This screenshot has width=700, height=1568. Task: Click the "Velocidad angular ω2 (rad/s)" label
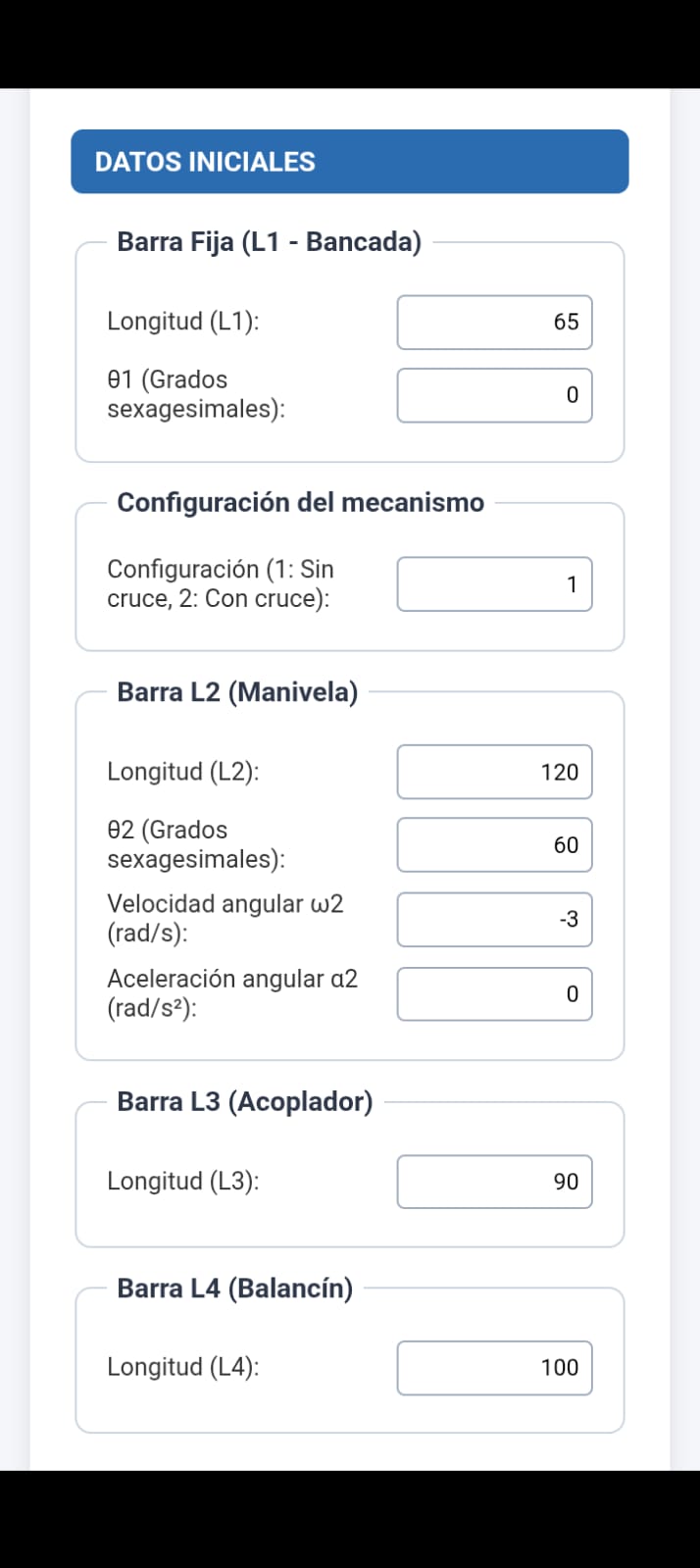[225, 918]
